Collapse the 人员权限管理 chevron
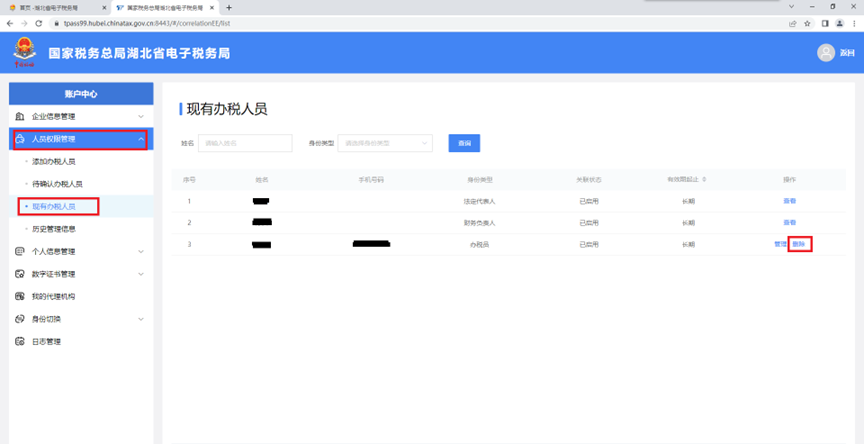The image size is (864, 444). point(141,139)
